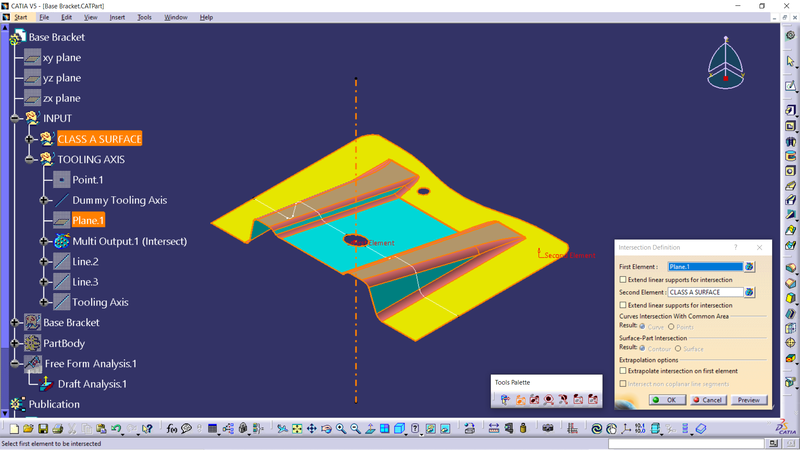800x450 pixels.
Task: Open the View menu
Action: pyautogui.click(x=90, y=17)
